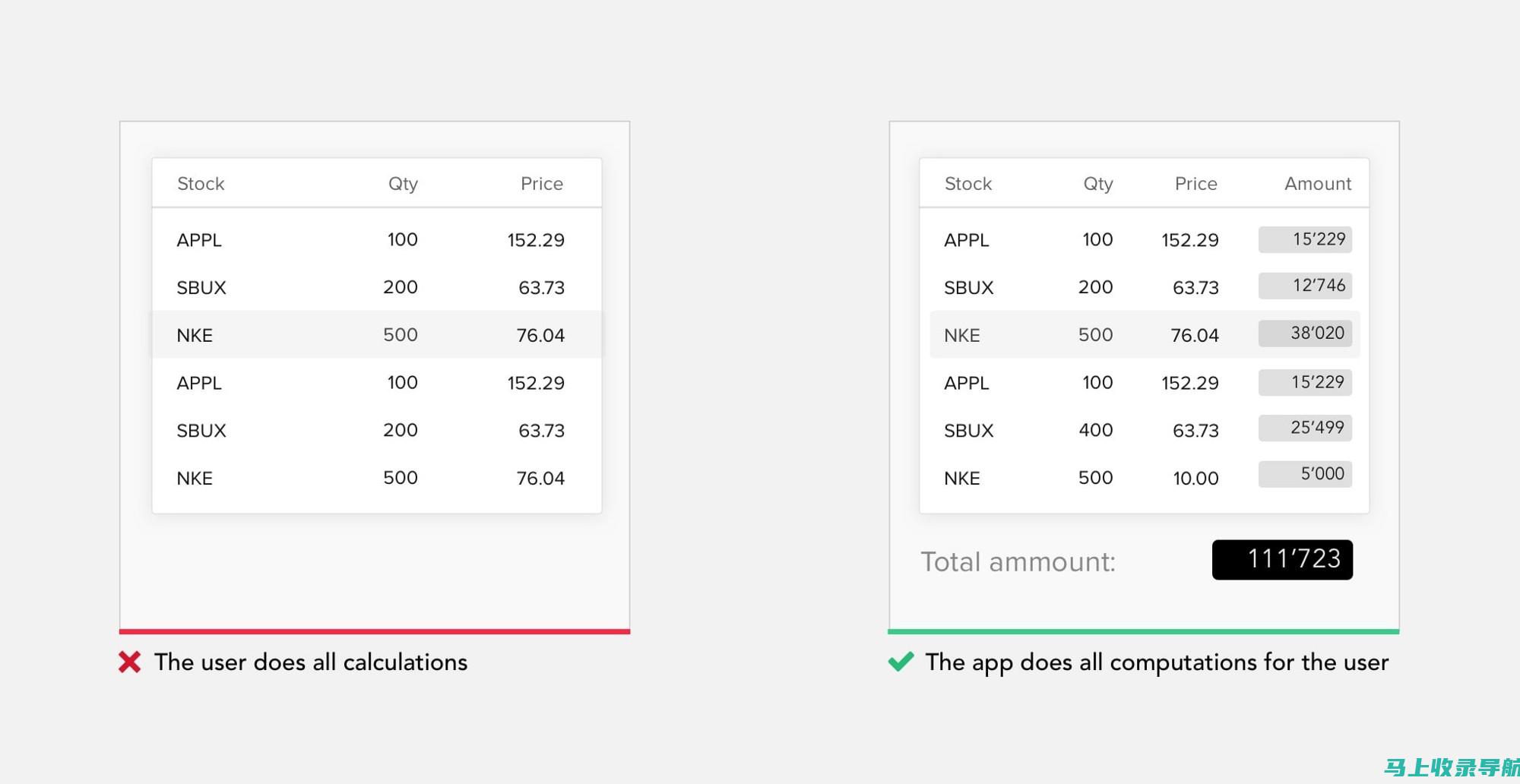Click the Amount column header
This screenshot has height=784, width=1520.
pyautogui.click(x=1318, y=184)
